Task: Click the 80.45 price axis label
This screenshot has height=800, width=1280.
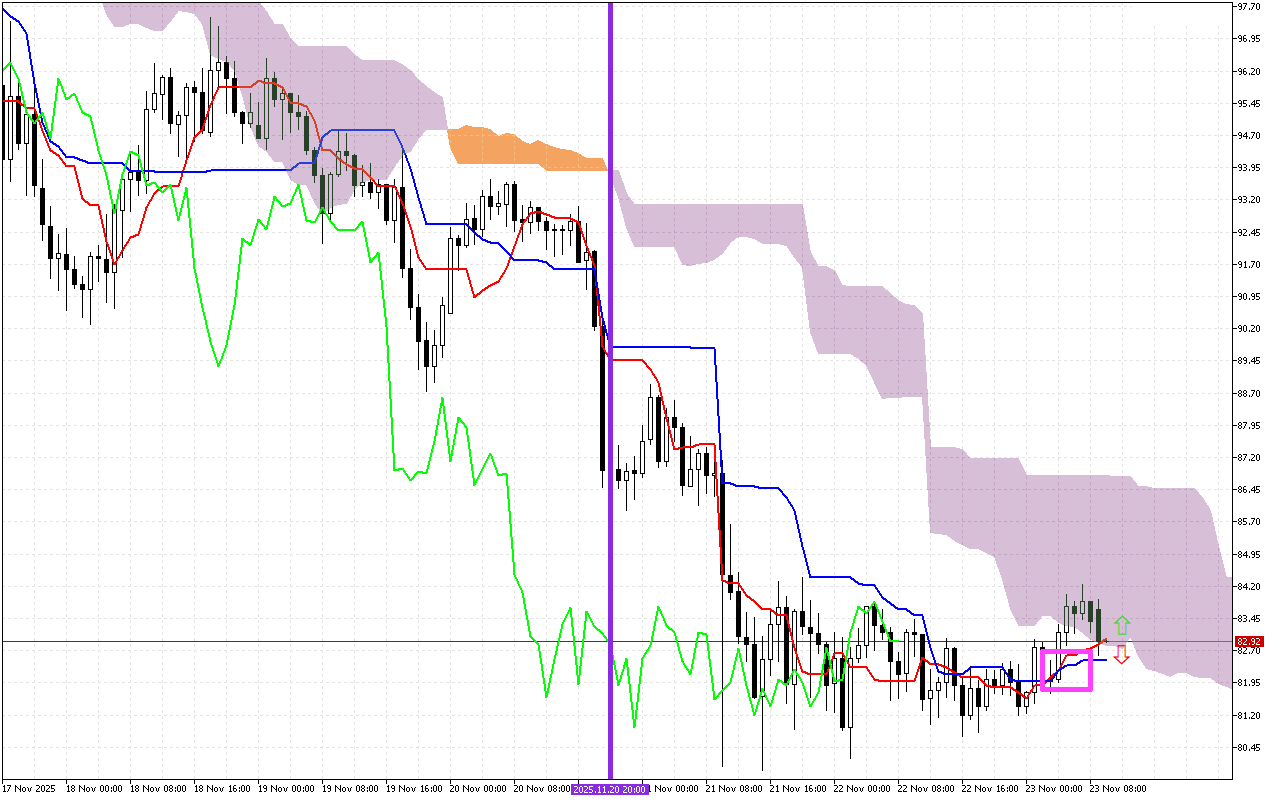Action: point(1248,747)
